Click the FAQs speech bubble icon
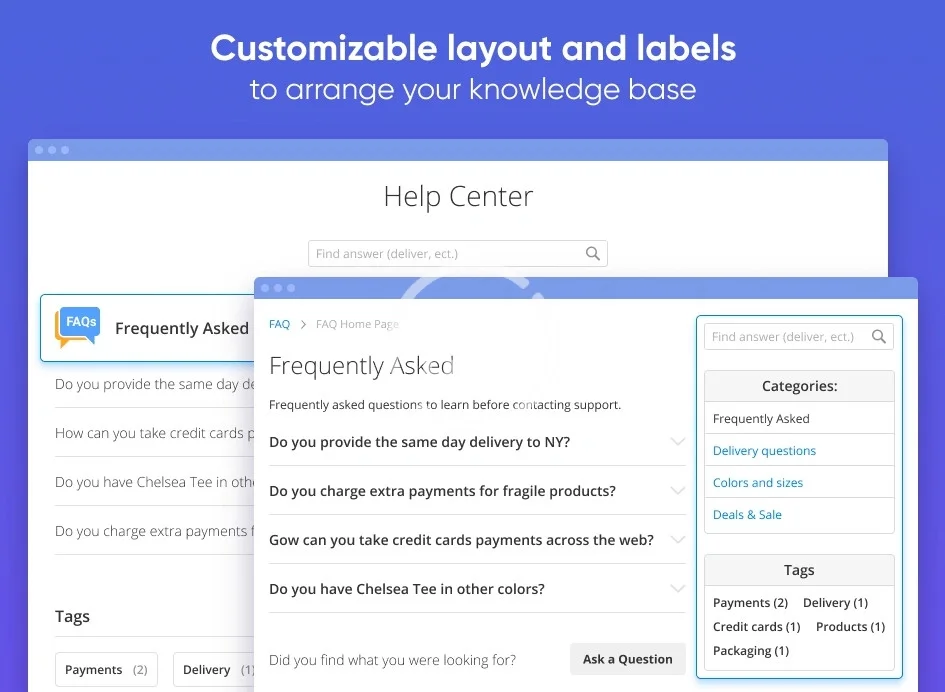945x692 pixels. click(77, 327)
